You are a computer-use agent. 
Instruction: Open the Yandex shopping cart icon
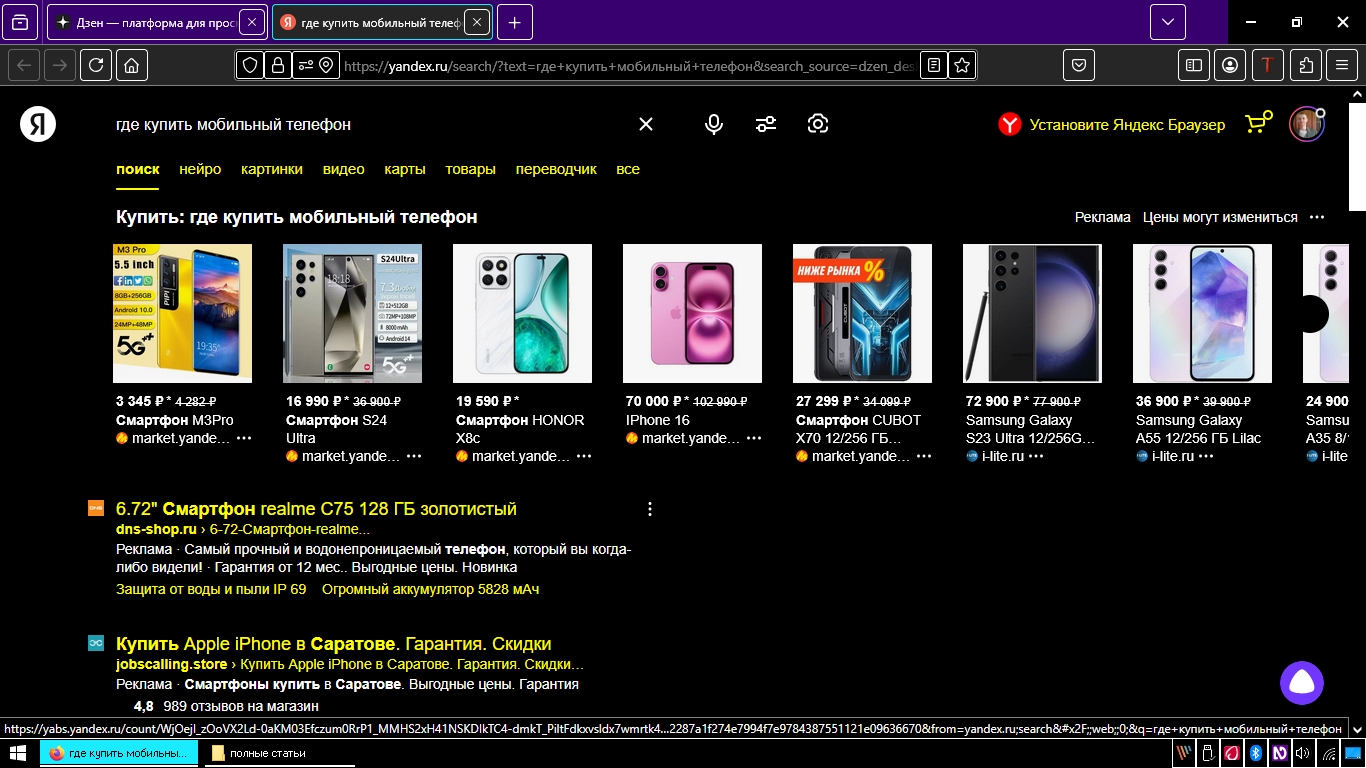tap(1257, 123)
